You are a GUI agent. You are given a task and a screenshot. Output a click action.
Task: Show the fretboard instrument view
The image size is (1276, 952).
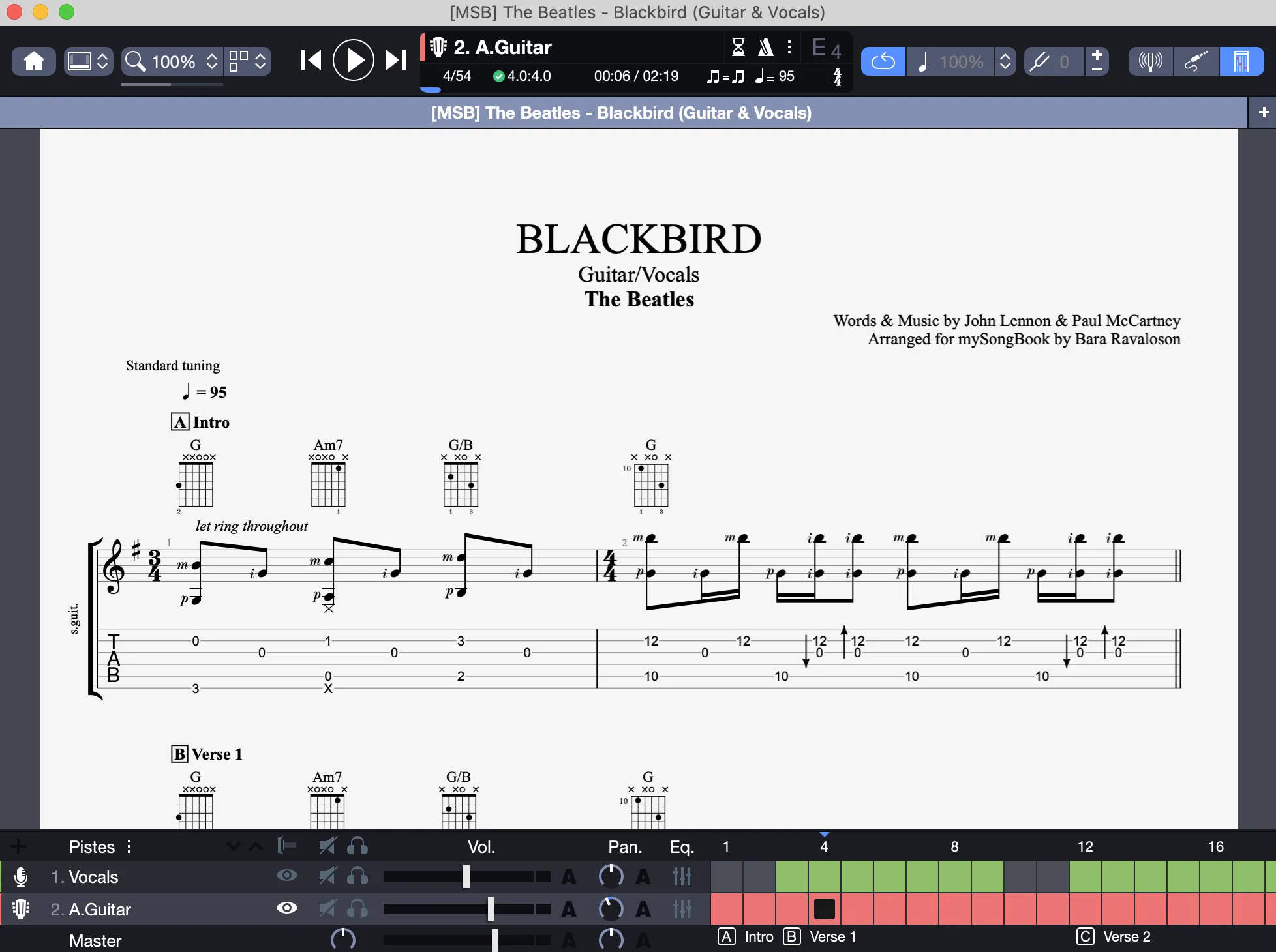(1241, 61)
